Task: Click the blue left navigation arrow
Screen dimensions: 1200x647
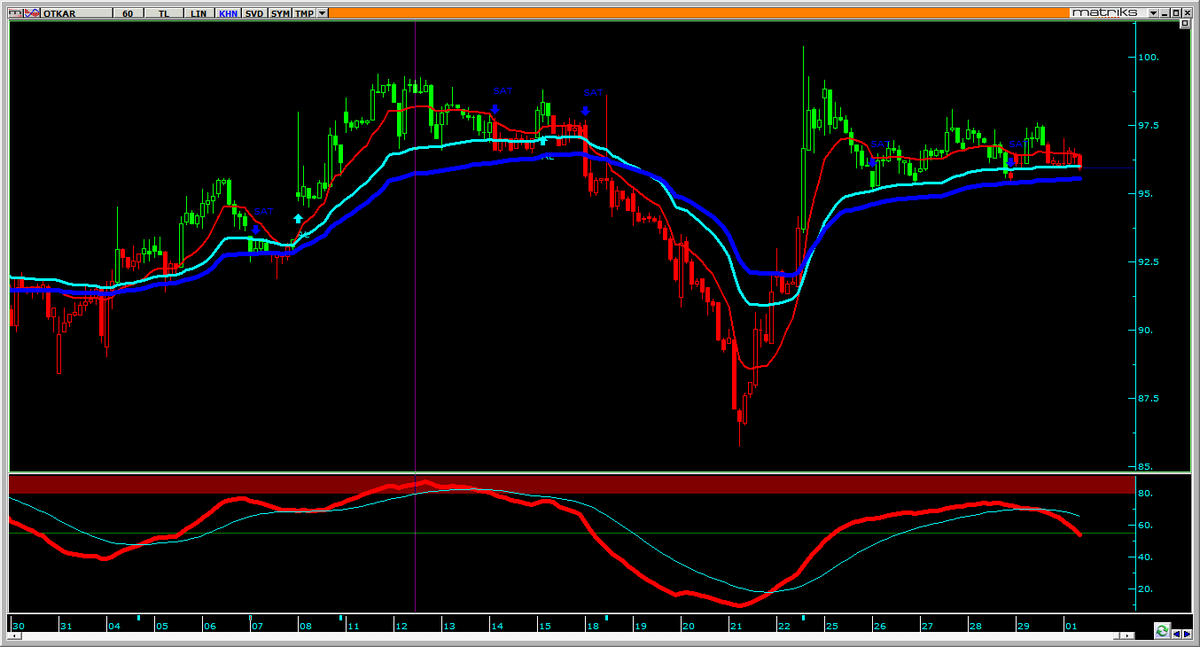Action: pos(1176,634)
